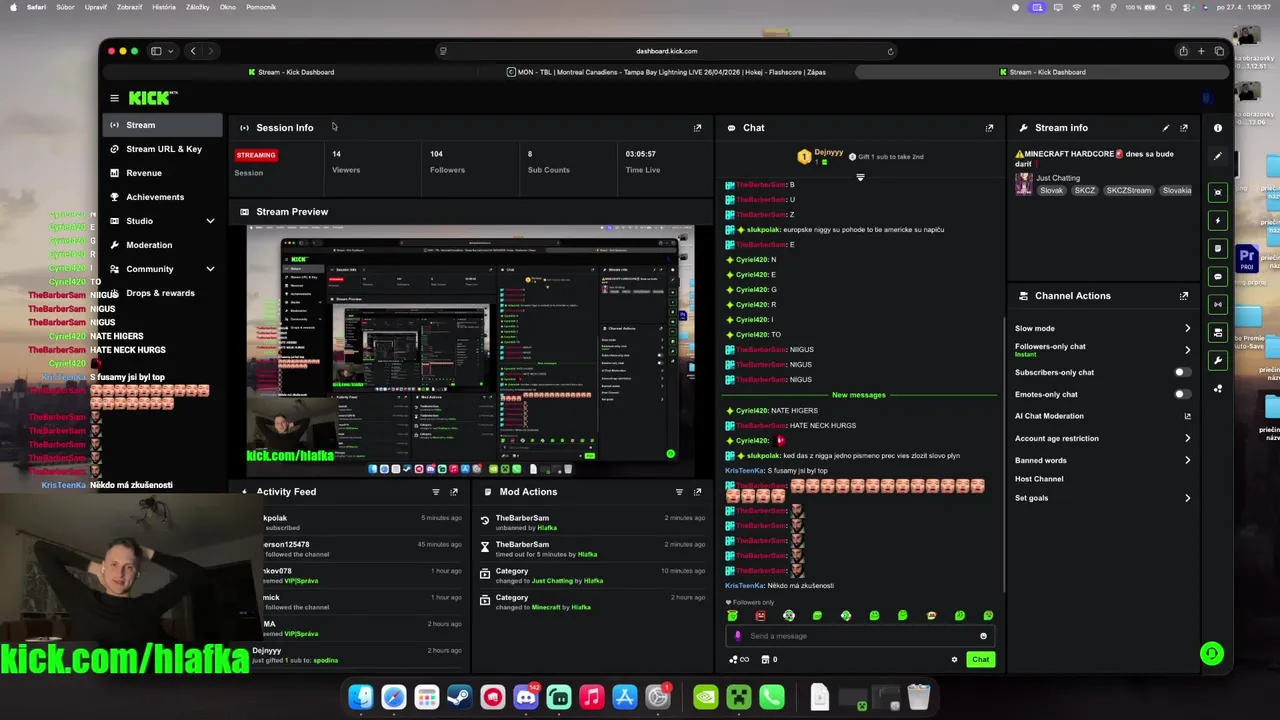Open Stream URL & Key page
The width and height of the screenshot is (1280, 720).
click(x=162, y=149)
